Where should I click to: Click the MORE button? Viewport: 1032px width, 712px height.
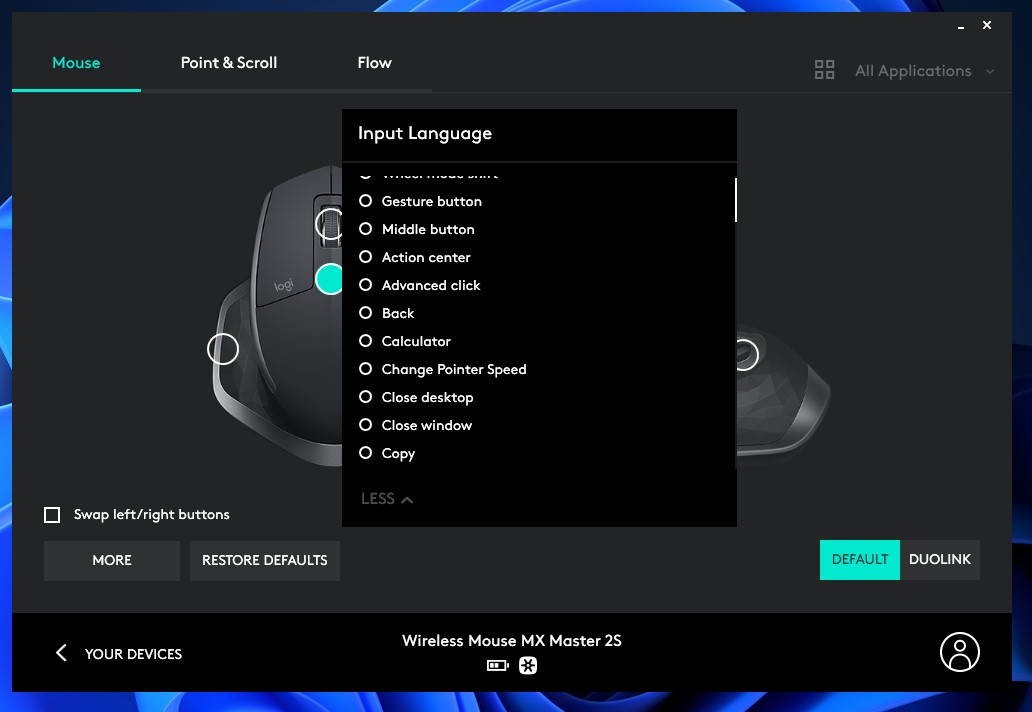(112, 561)
